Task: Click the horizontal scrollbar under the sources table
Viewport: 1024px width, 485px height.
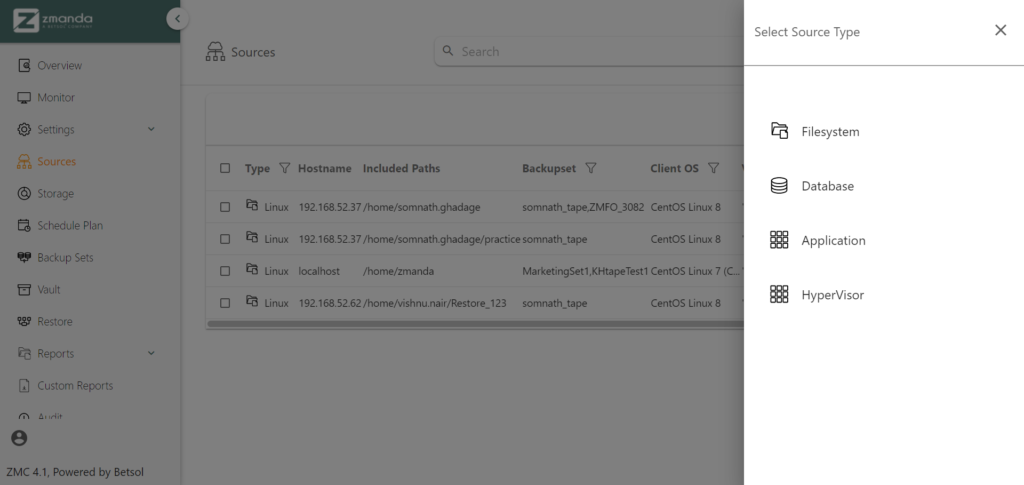Action: [x=475, y=323]
